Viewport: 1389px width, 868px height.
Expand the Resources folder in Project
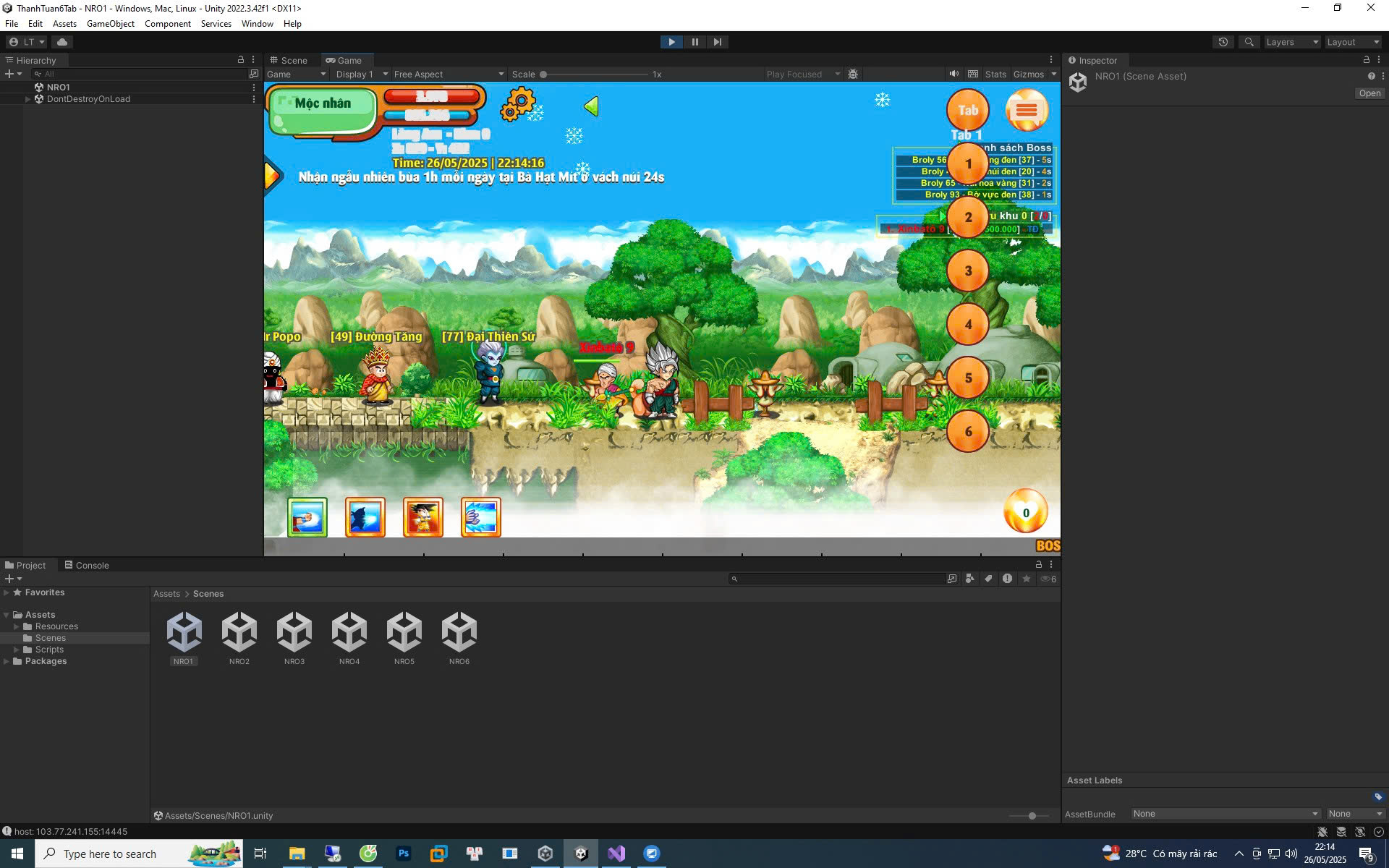[17, 626]
